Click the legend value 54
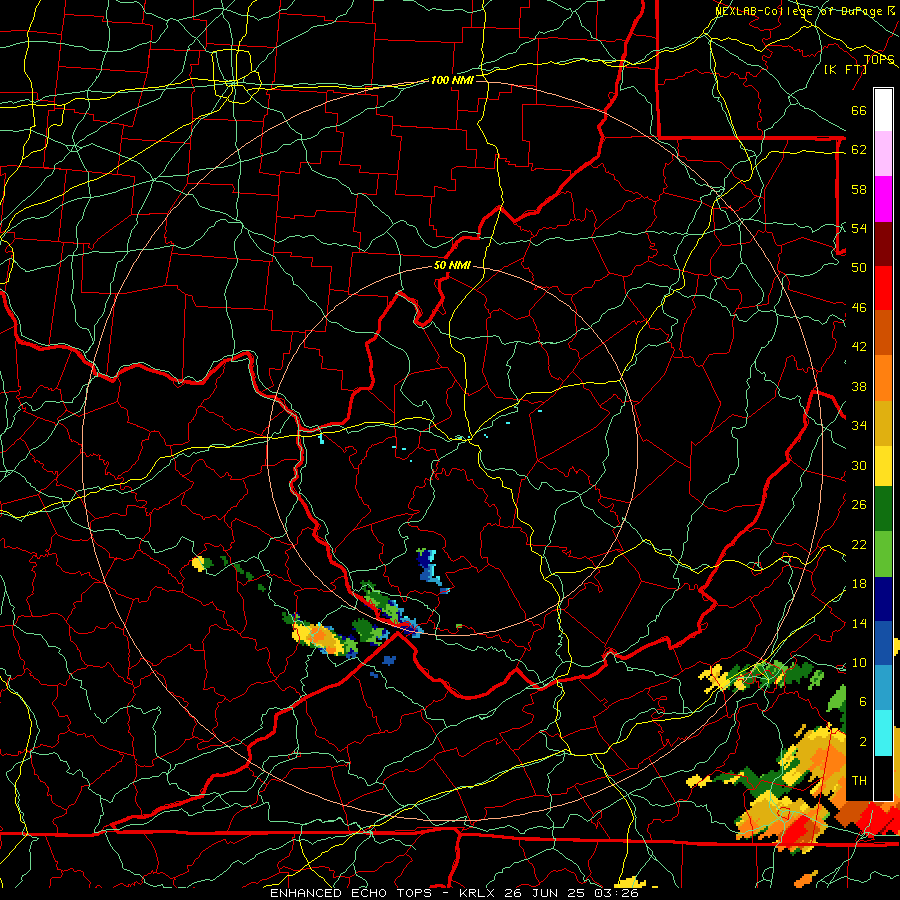Image resolution: width=900 pixels, height=900 pixels. [x=859, y=228]
